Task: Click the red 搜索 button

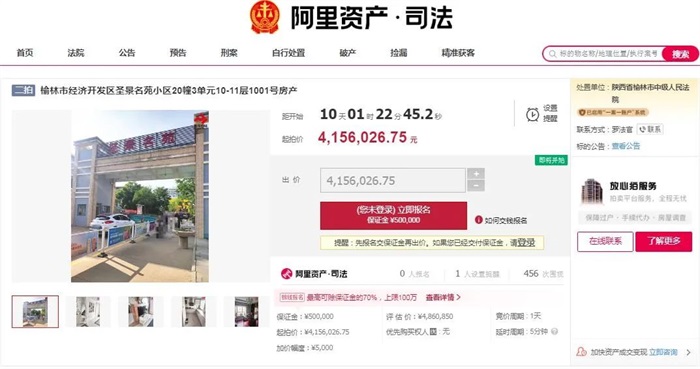Action: pyautogui.click(x=680, y=54)
